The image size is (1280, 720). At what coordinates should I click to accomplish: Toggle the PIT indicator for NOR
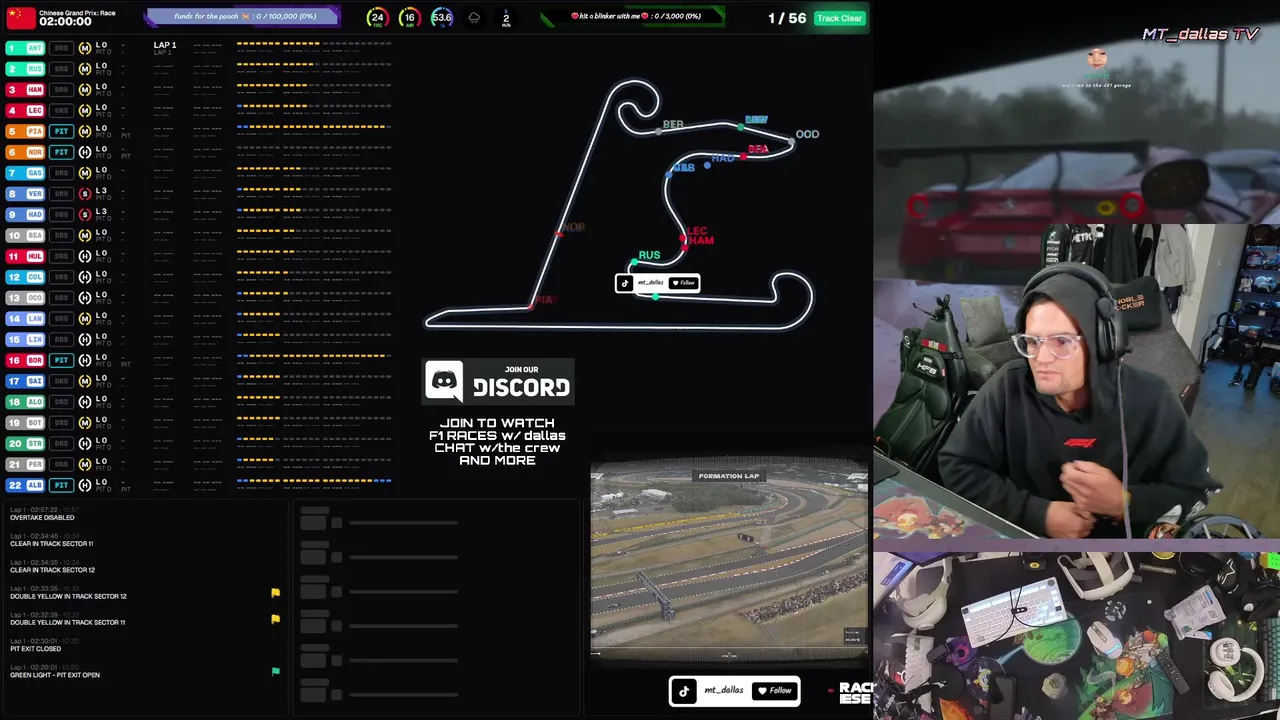(x=61, y=152)
